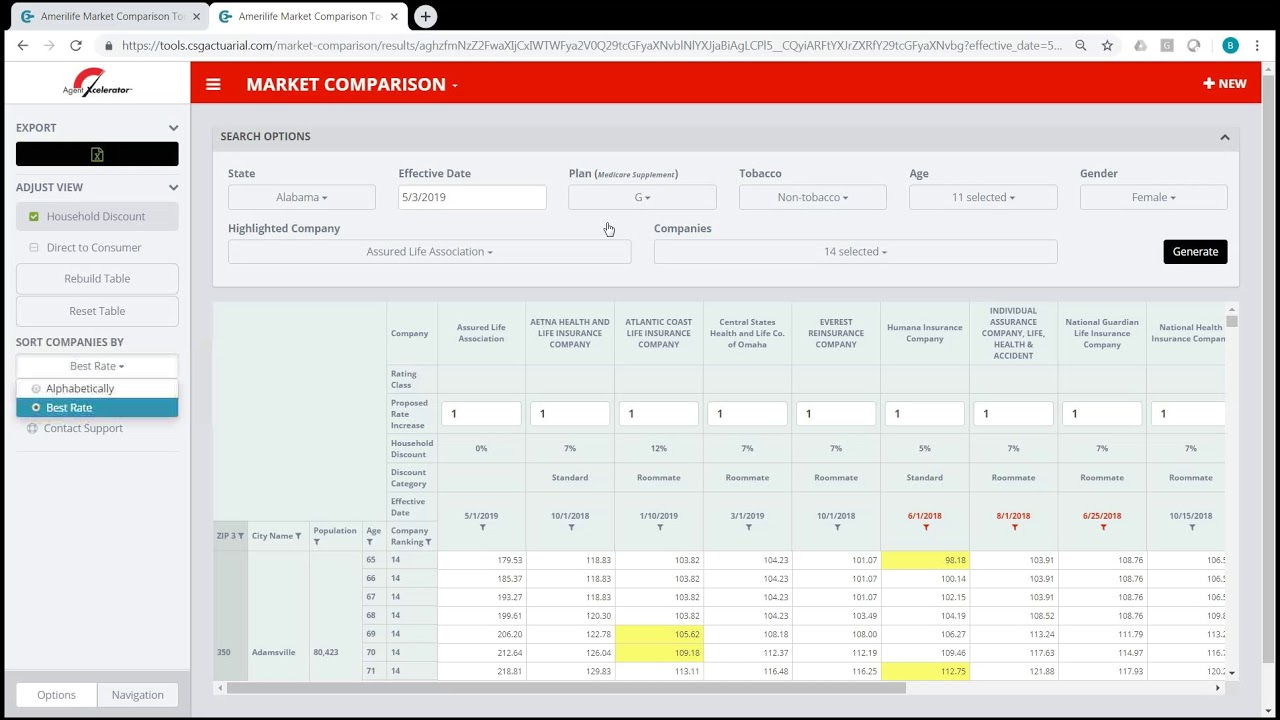This screenshot has height=720, width=1280.
Task: Click the Effective Date input field
Action: pyautogui.click(x=472, y=197)
